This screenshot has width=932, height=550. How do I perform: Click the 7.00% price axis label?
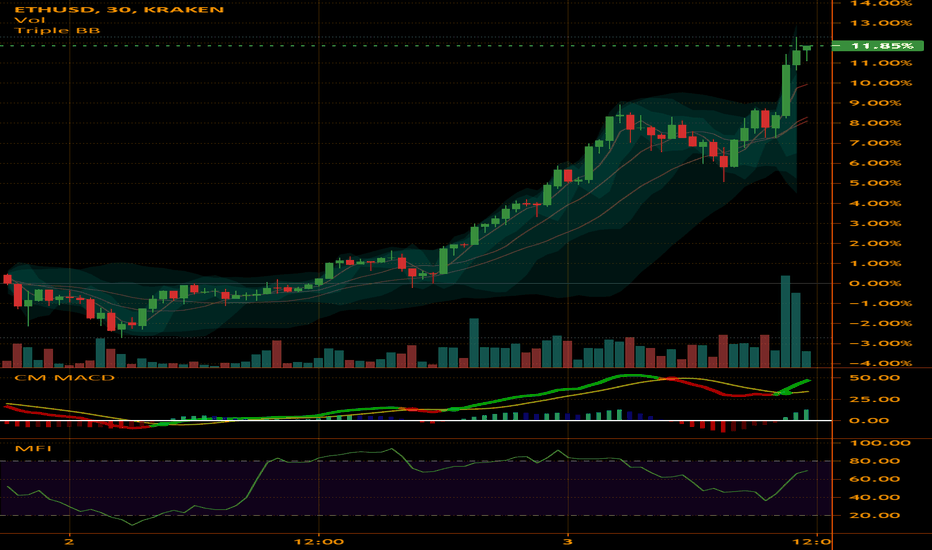(875, 143)
